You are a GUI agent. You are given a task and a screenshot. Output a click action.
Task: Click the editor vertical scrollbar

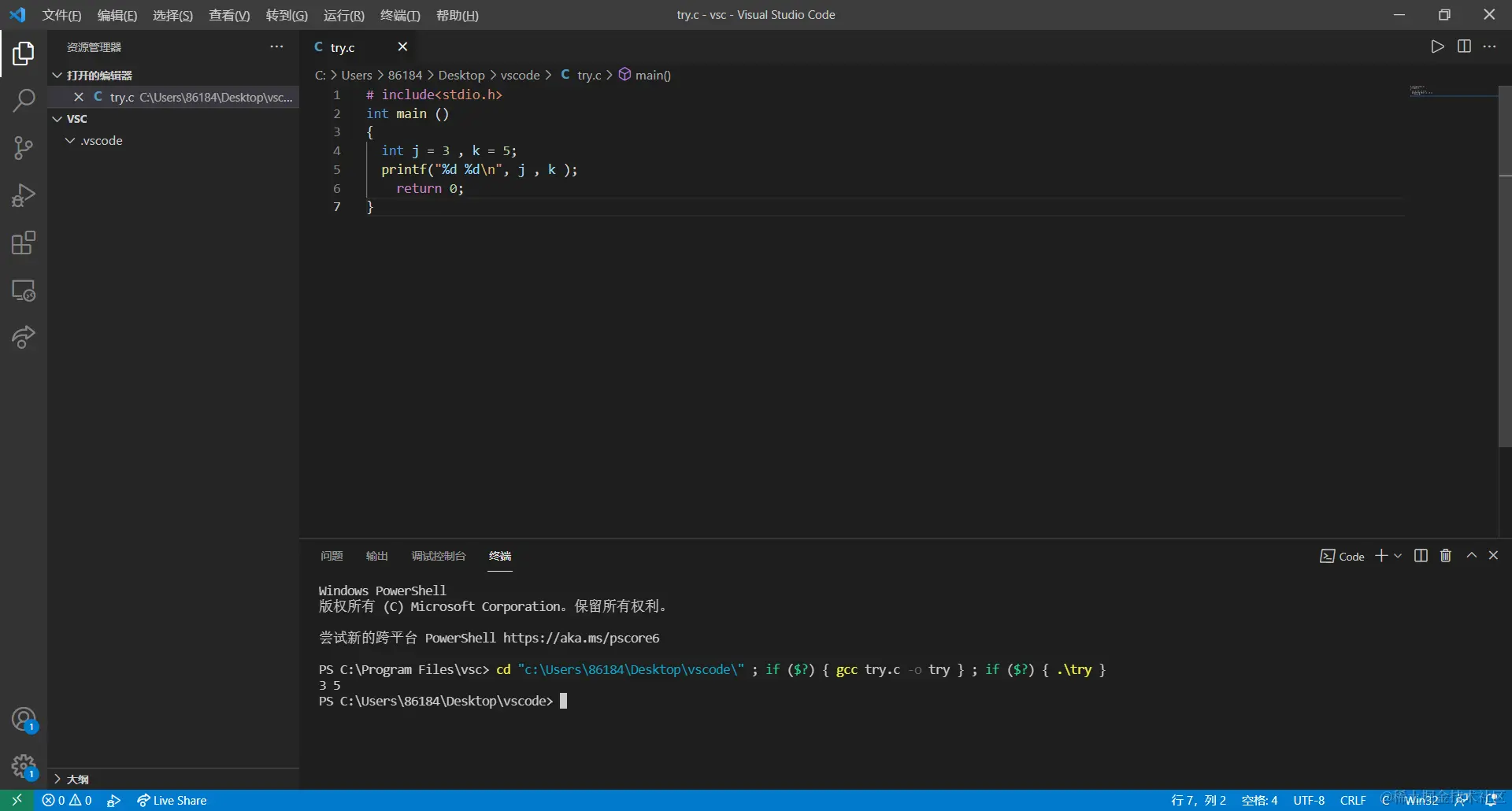pos(1505,266)
